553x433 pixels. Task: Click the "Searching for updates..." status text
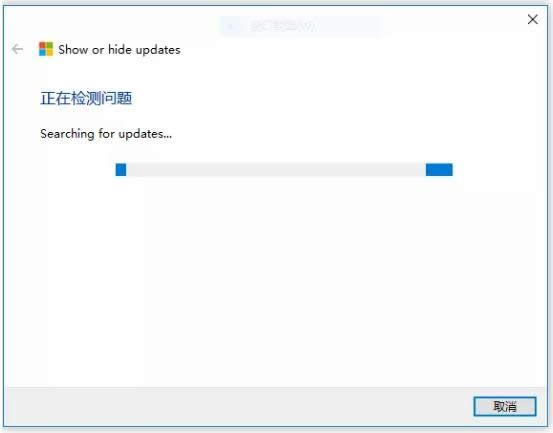106,134
